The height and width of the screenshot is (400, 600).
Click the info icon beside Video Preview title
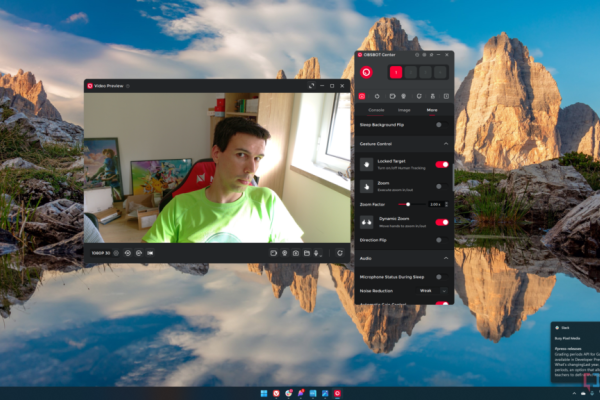click(x=128, y=86)
